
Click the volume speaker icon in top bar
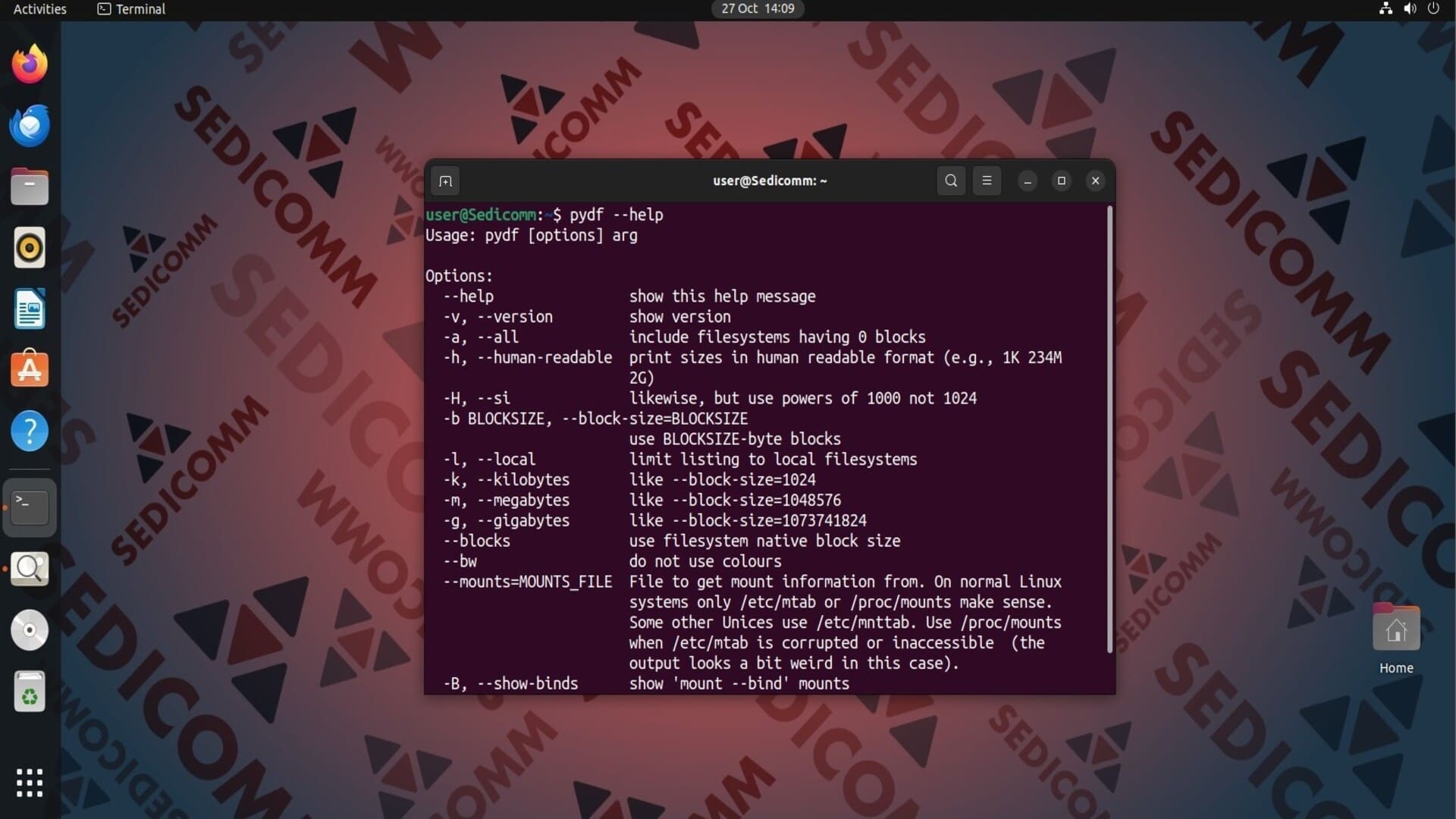(x=1410, y=8)
